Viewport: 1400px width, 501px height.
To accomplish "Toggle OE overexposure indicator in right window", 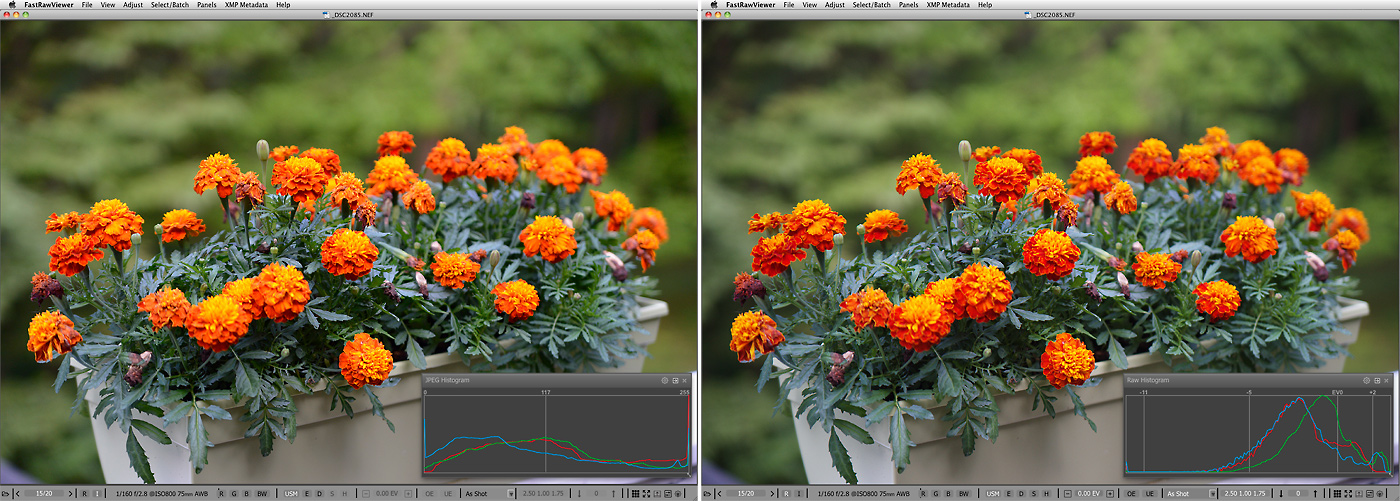I will [x=1131, y=494].
